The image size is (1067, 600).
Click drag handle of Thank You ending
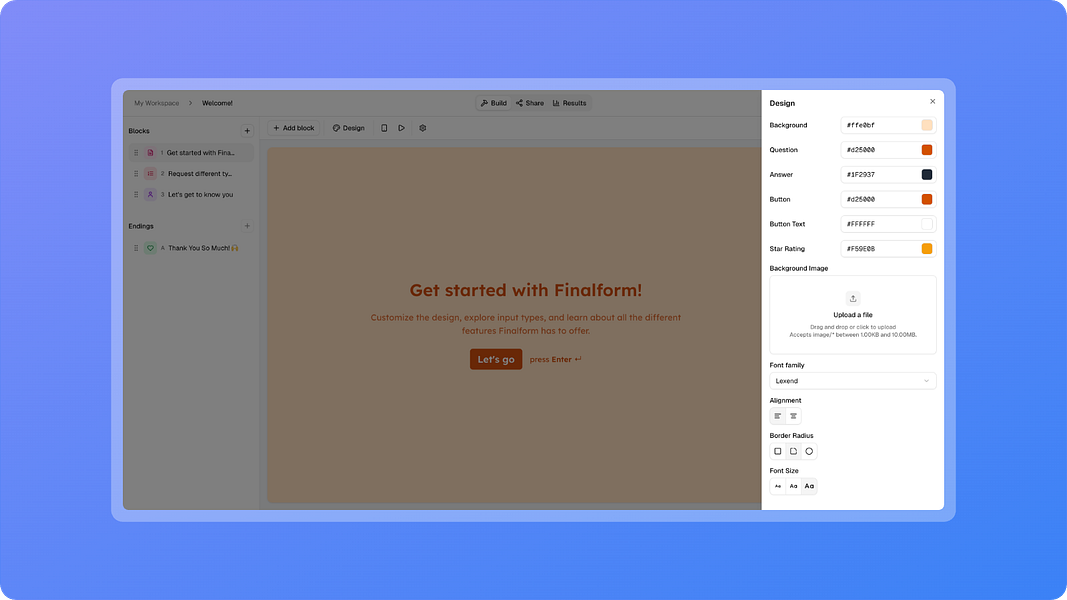coord(136,248)
